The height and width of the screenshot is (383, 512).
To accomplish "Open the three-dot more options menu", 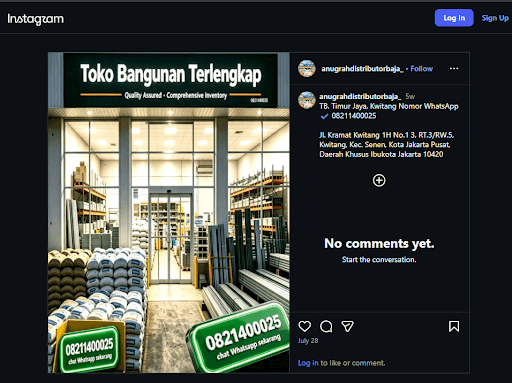I will point(454,68).
